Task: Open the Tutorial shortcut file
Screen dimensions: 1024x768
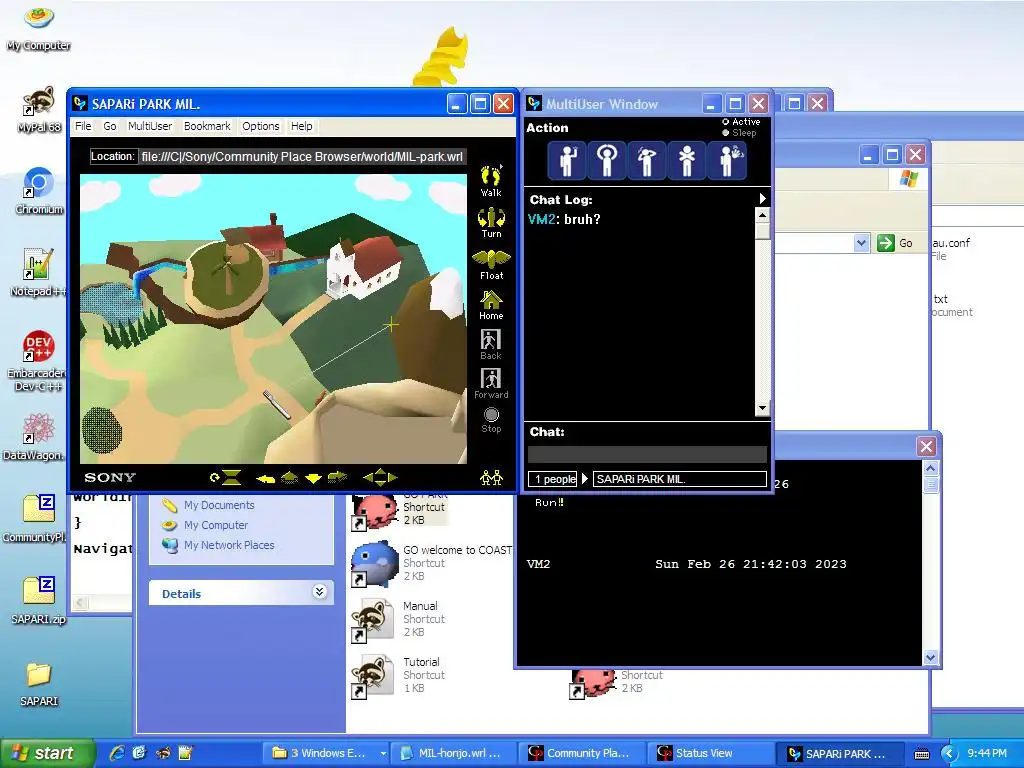Action: [398, 675]
